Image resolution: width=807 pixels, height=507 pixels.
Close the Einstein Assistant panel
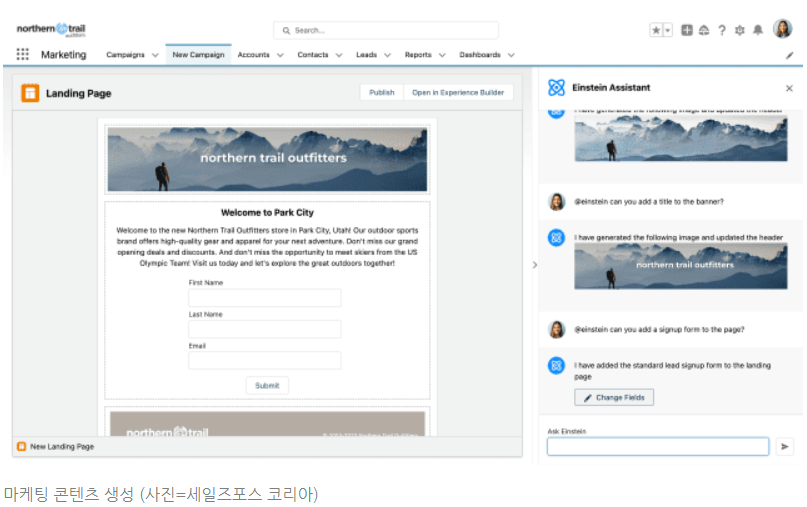[x=789, y=89]
